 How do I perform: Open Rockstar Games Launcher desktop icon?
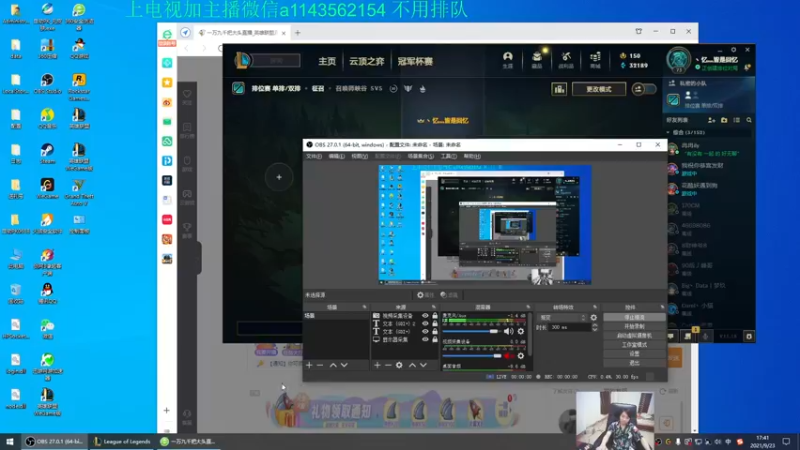(x=79, y=87)
